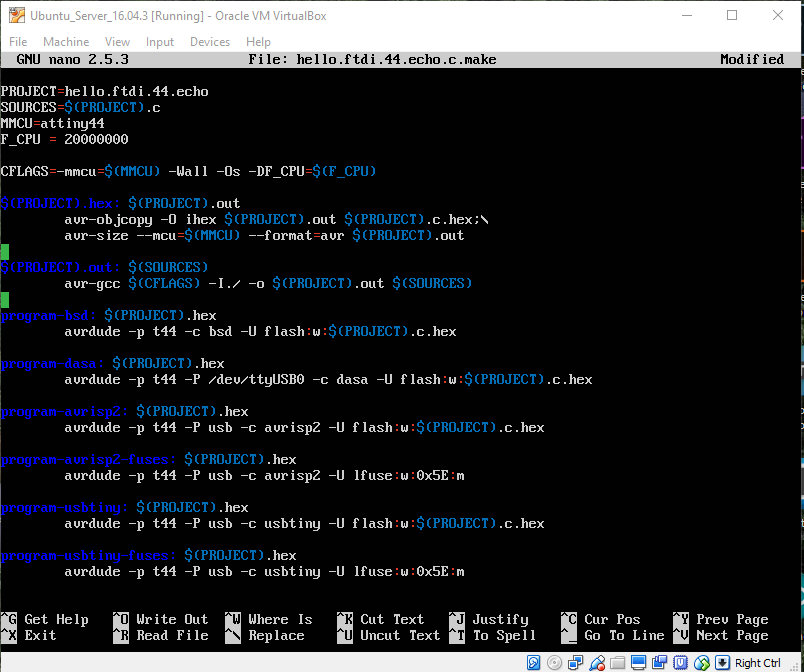Click the MMCU=attiny44 line
The width and height of the screenshot is (804, 672).
tap(52, 123)
